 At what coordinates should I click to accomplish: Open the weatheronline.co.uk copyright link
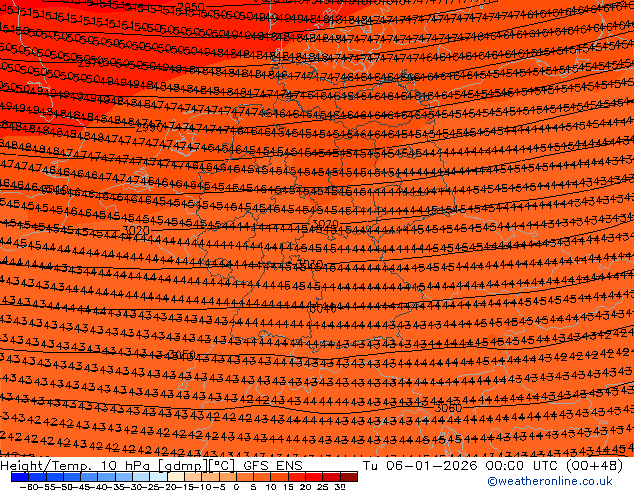click(x=549, y=481)
